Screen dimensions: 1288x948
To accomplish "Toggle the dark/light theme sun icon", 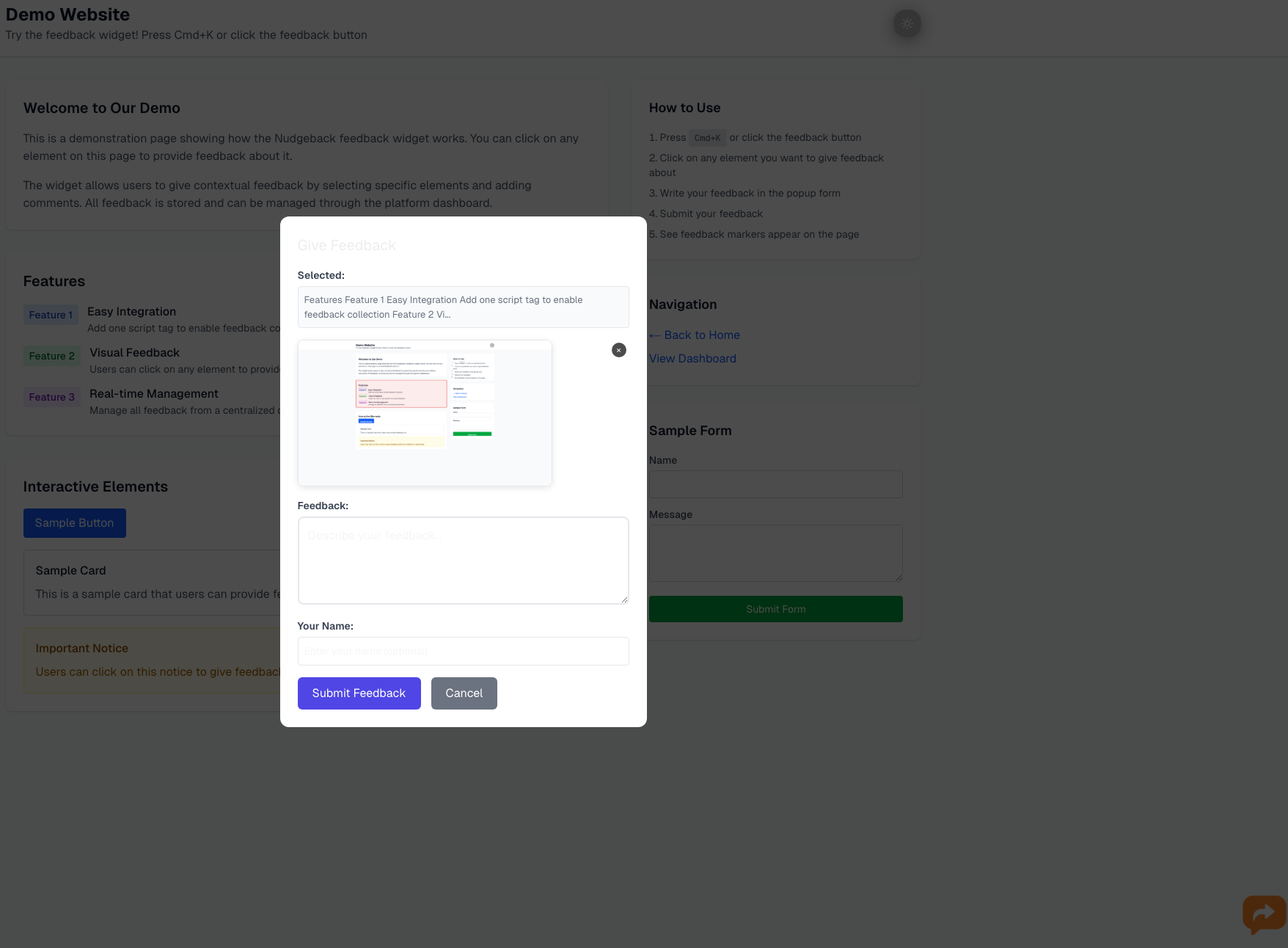I will (907, 23).
